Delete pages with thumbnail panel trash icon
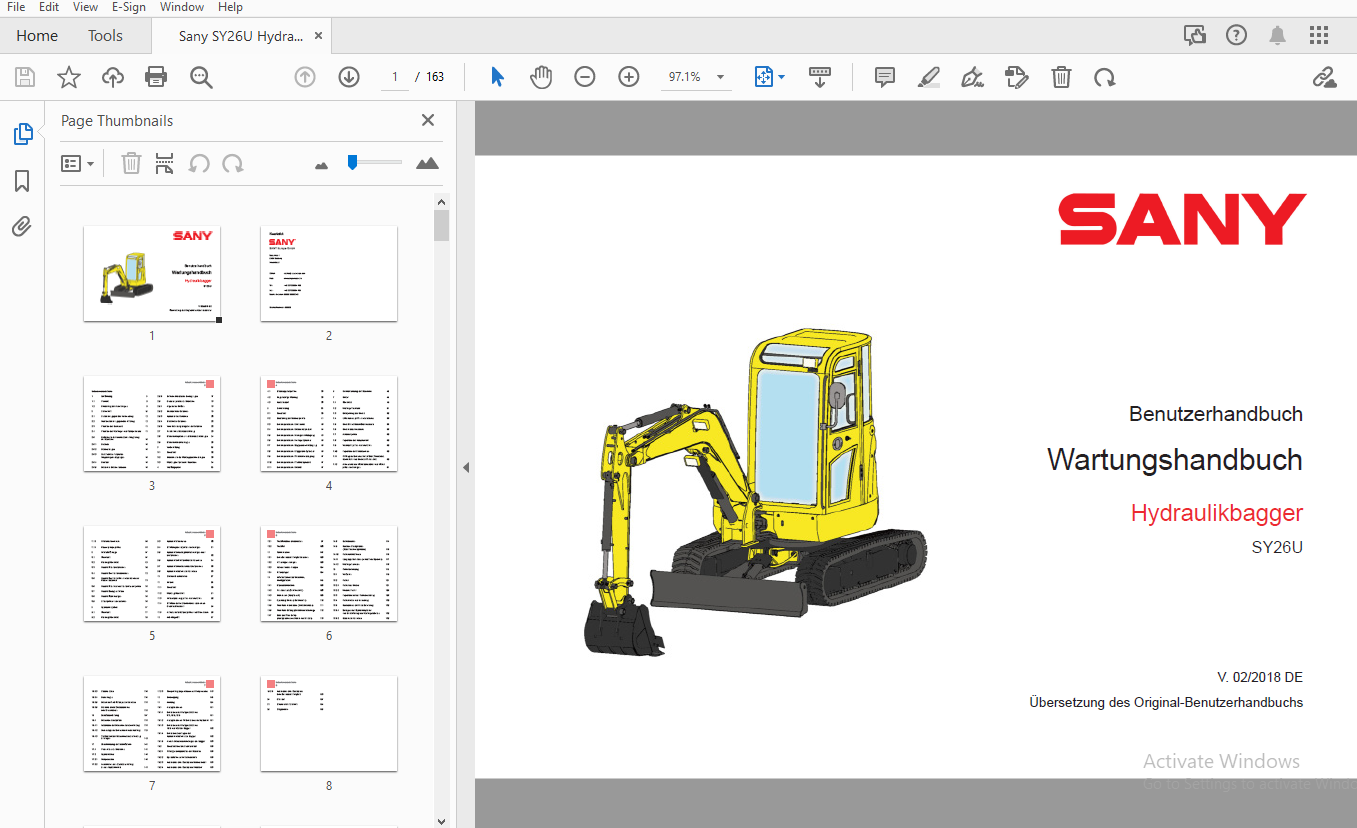 point(131,163)
